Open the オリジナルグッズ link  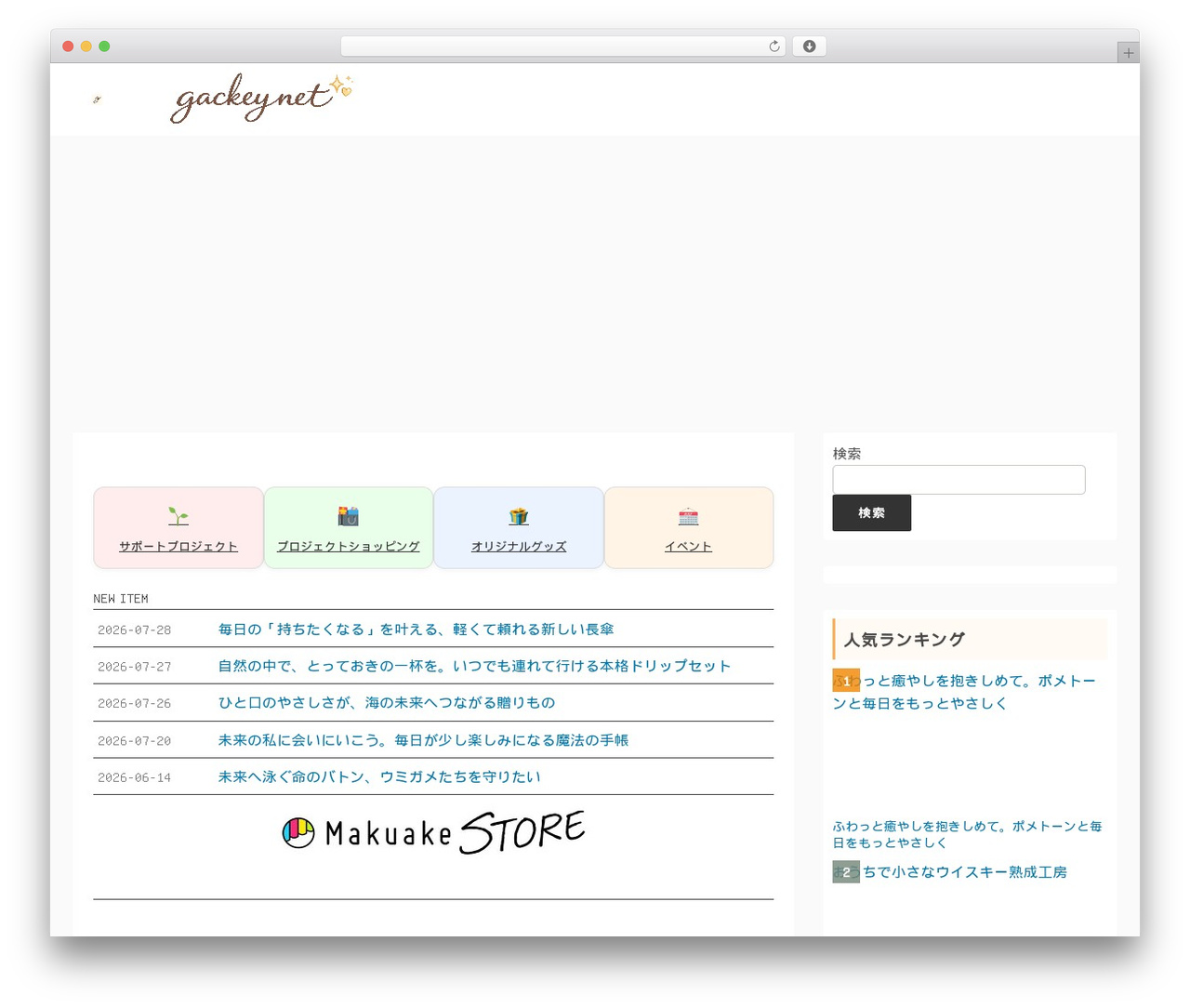pos(519,547)
